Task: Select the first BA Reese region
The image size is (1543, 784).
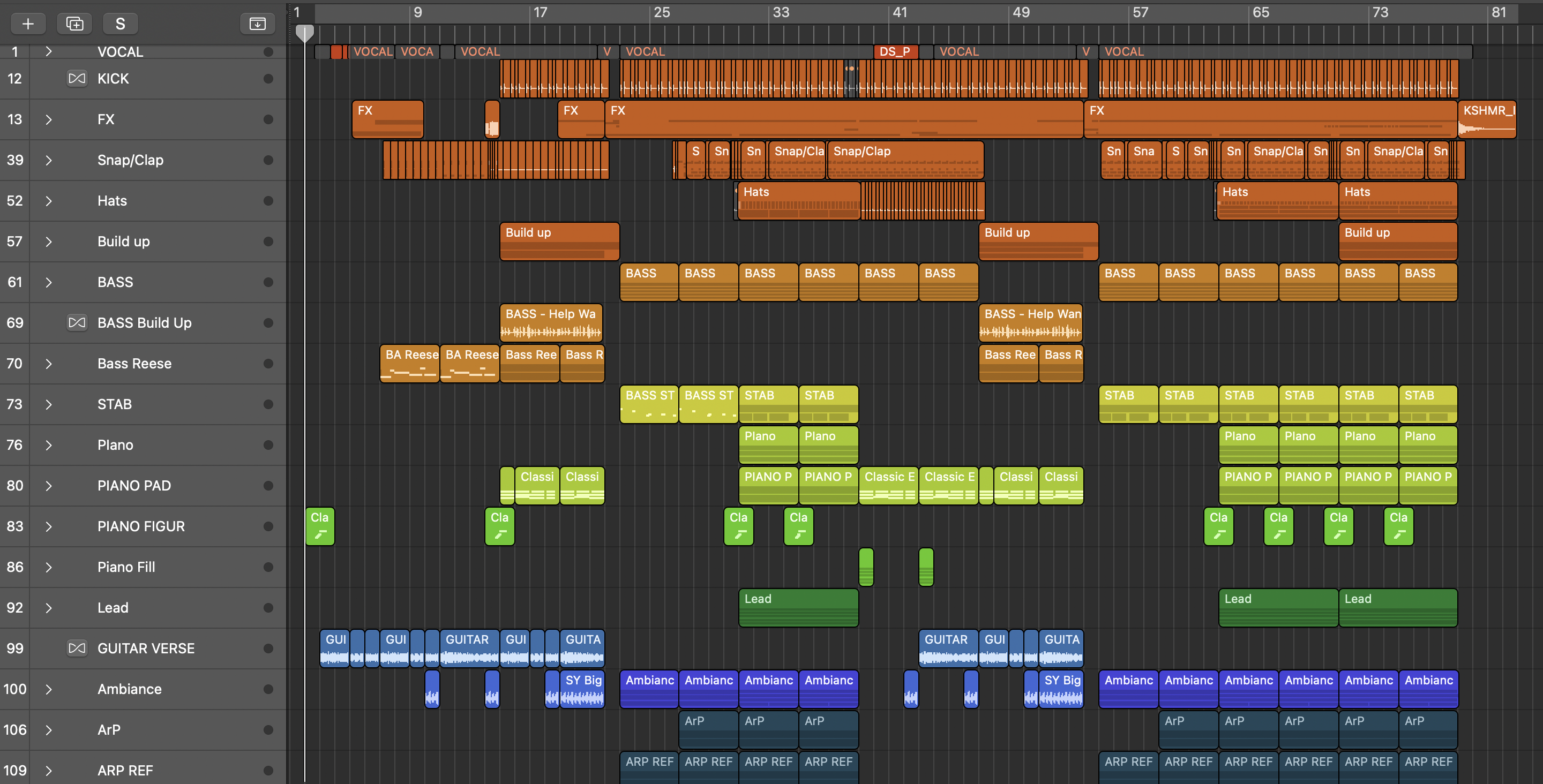Action: click(x=410, y=364)
